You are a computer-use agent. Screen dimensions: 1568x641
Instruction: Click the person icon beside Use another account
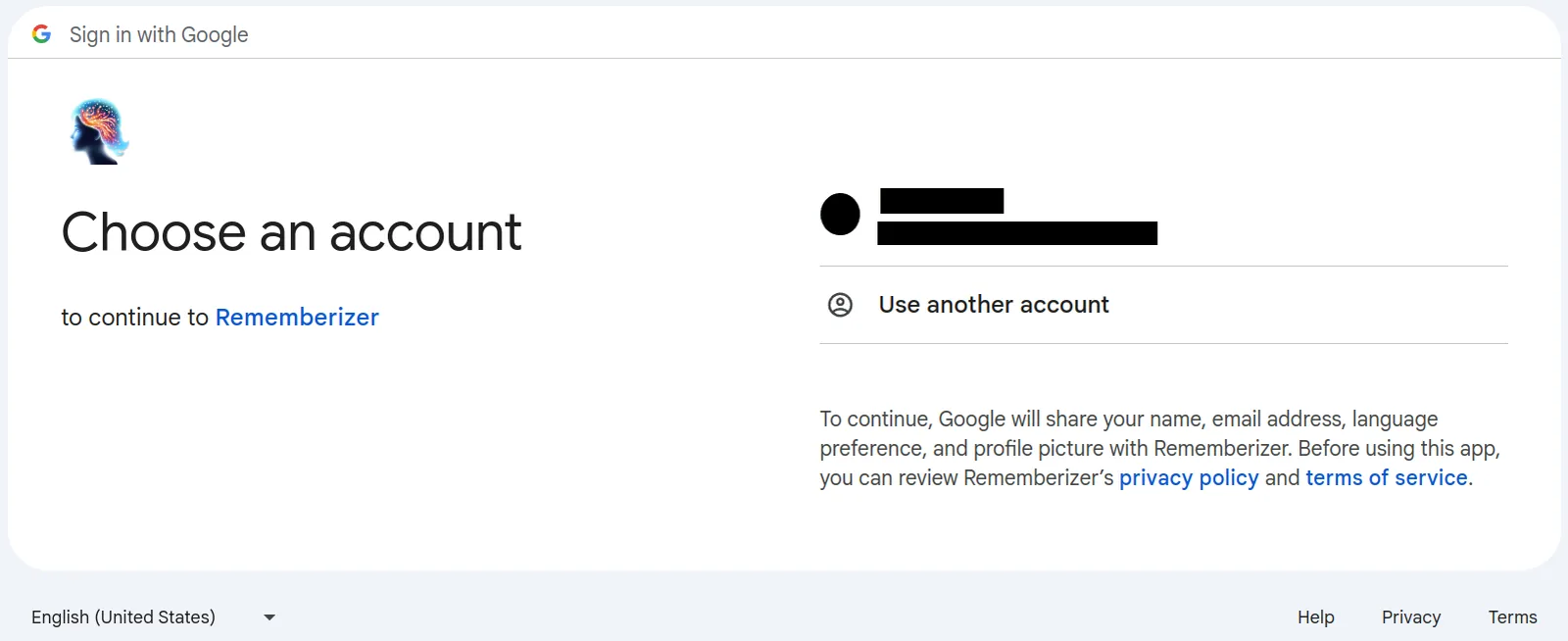(x=840, y=305)
